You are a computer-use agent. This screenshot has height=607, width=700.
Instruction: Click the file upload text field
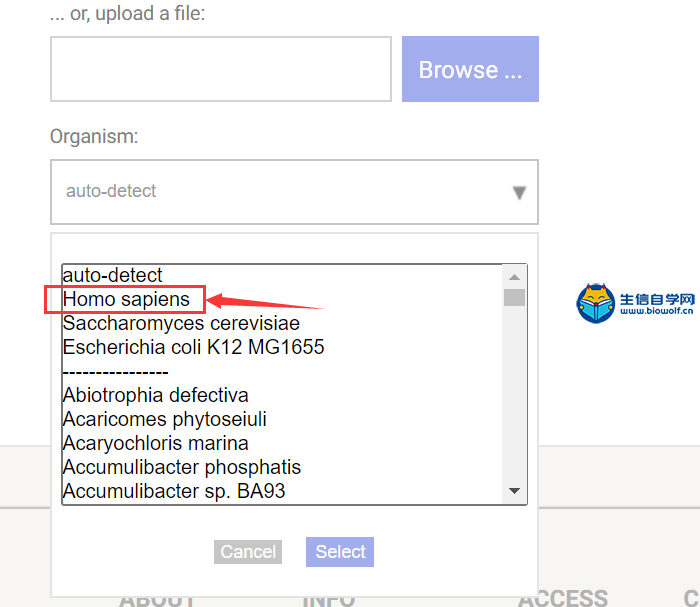tap(221, 69)
